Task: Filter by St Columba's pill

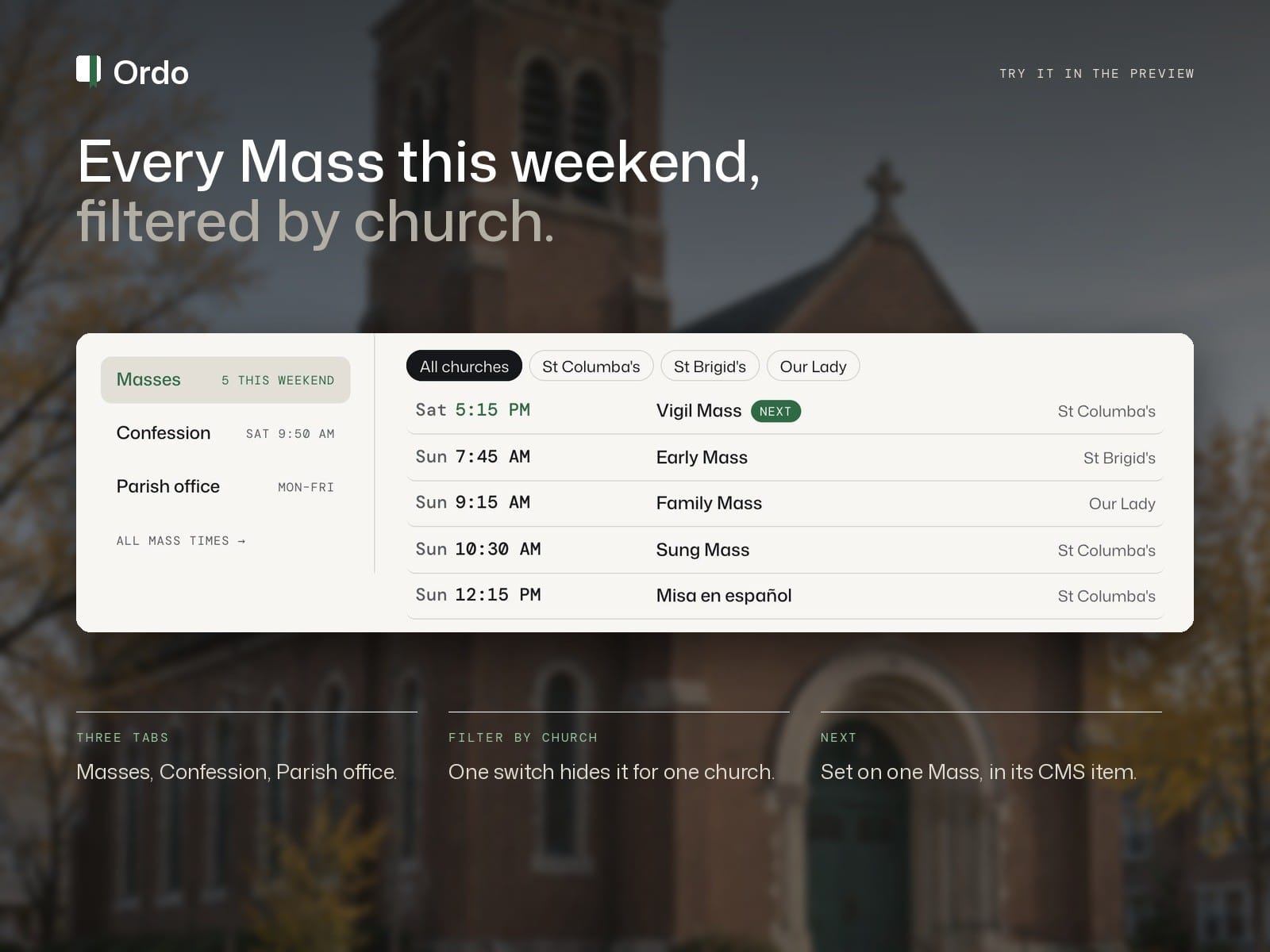Action: (591, 367)
